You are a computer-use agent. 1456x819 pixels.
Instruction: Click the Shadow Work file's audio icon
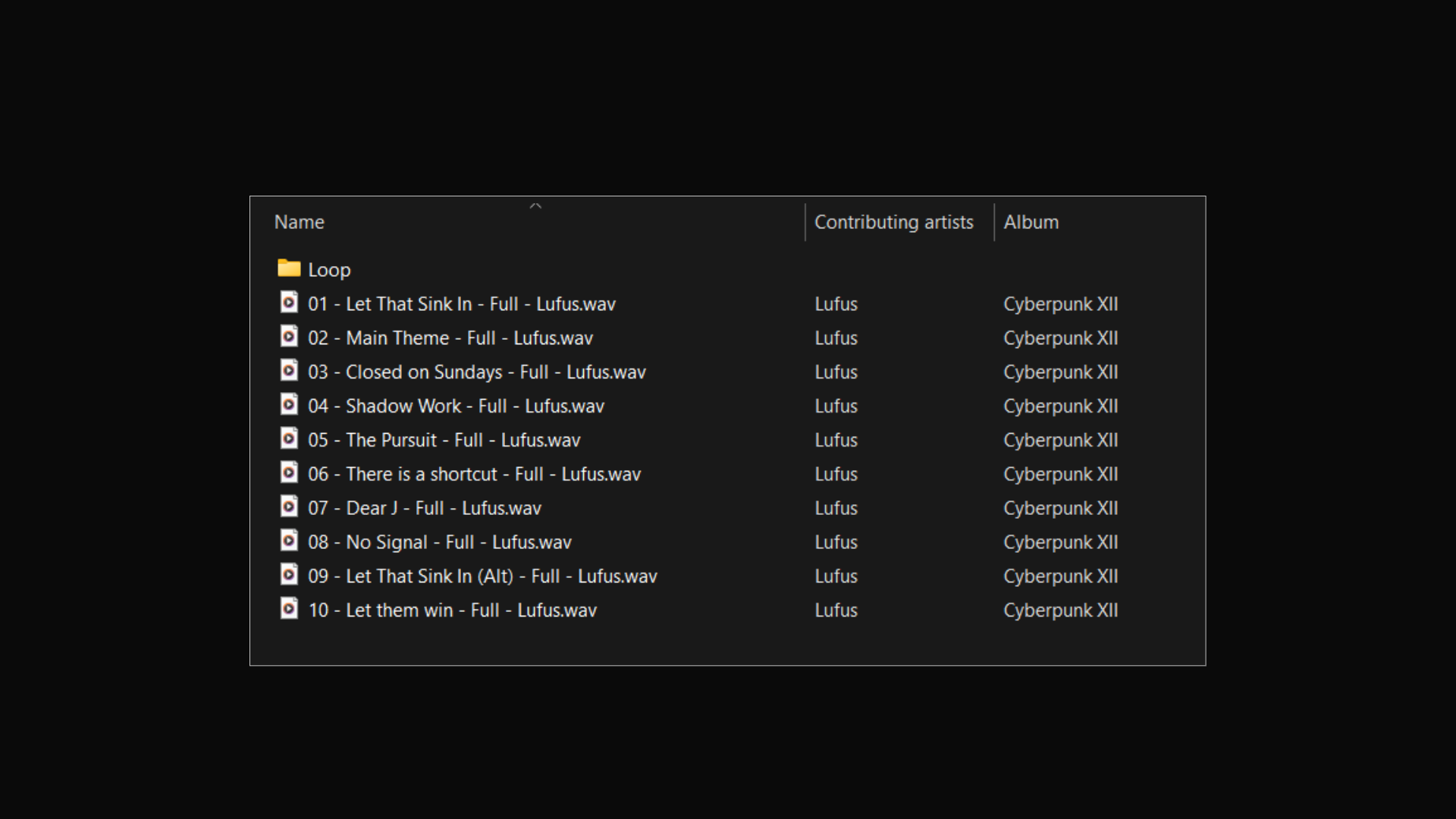(x=289, y=405)
